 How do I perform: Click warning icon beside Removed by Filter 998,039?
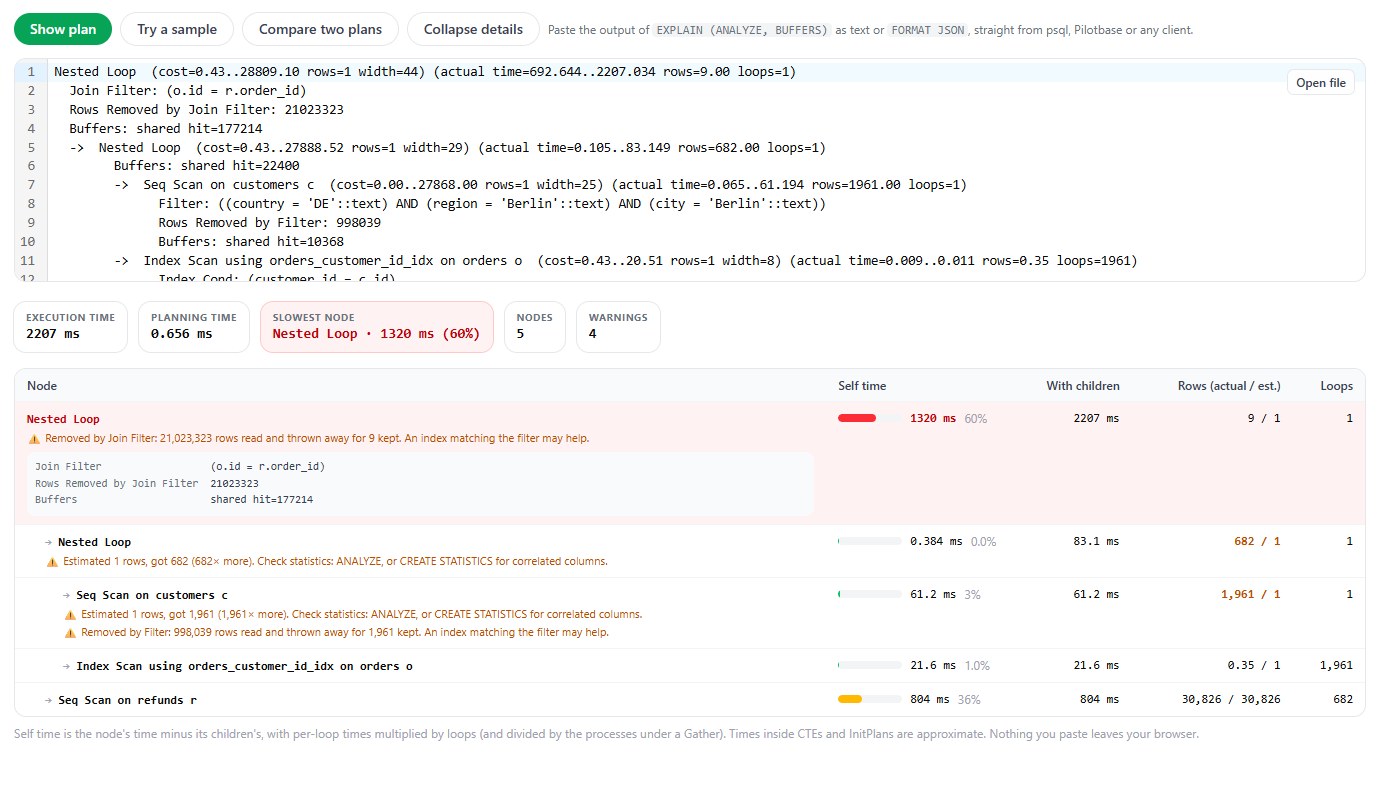pyautogui.click(x=70, y=633)
